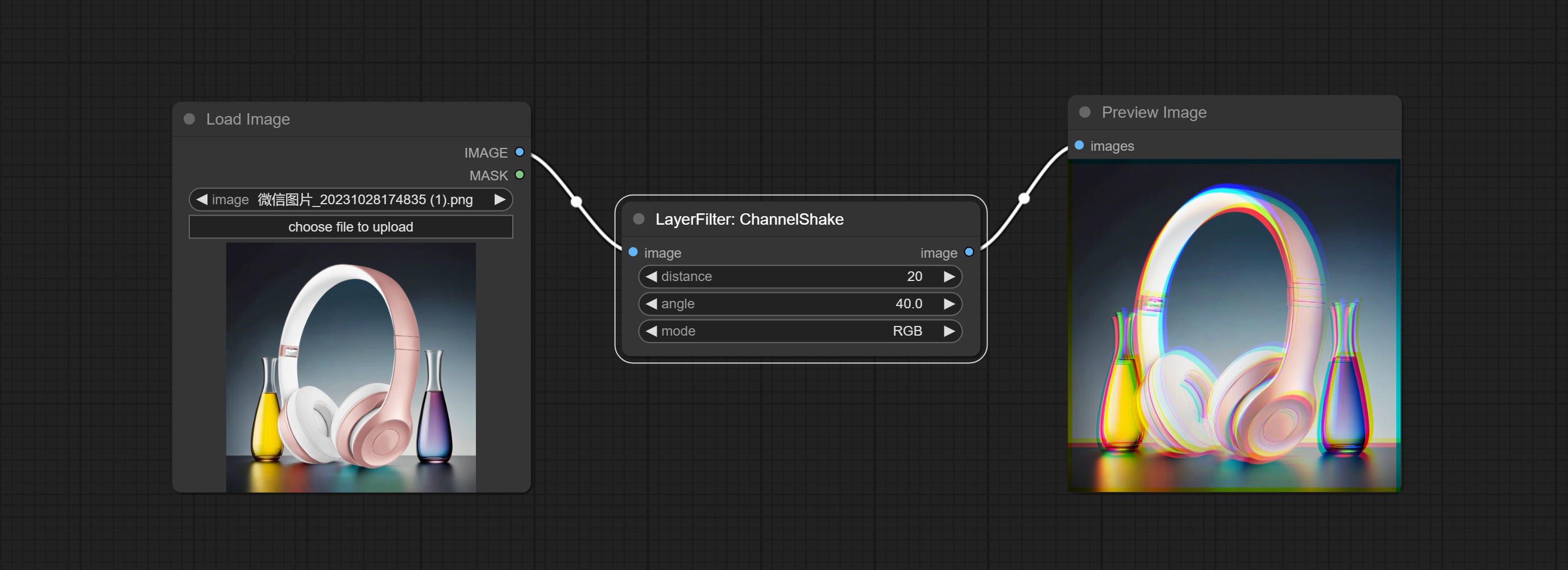Increase distance value with right arrow
The height and width of the screenshot is (570, 1568).
pyautogui.click(x=949, y=276)
